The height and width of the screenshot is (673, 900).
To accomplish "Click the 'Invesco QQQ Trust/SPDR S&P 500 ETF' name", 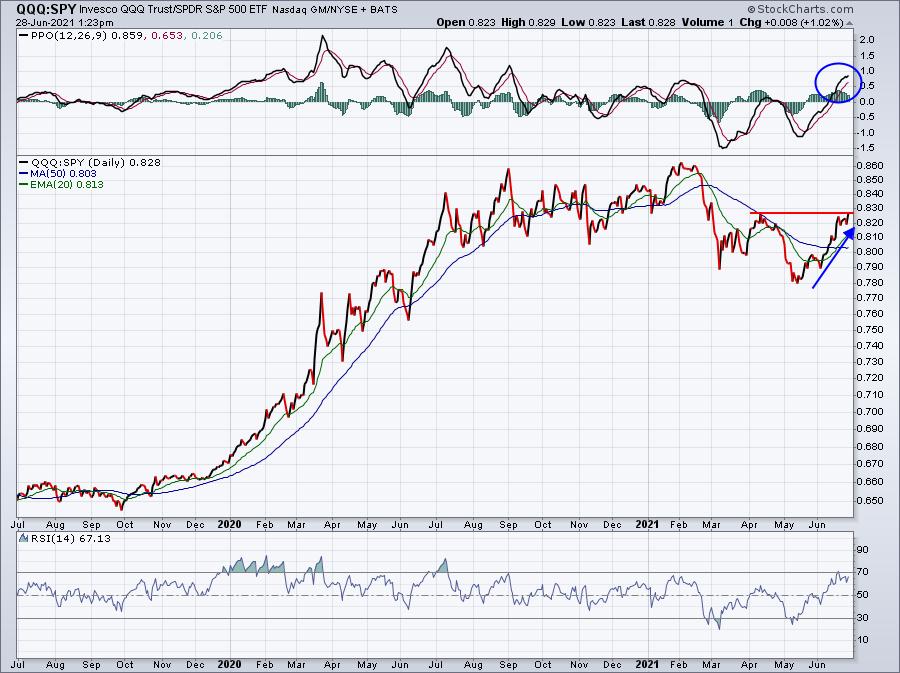I will tap(173, 10).
